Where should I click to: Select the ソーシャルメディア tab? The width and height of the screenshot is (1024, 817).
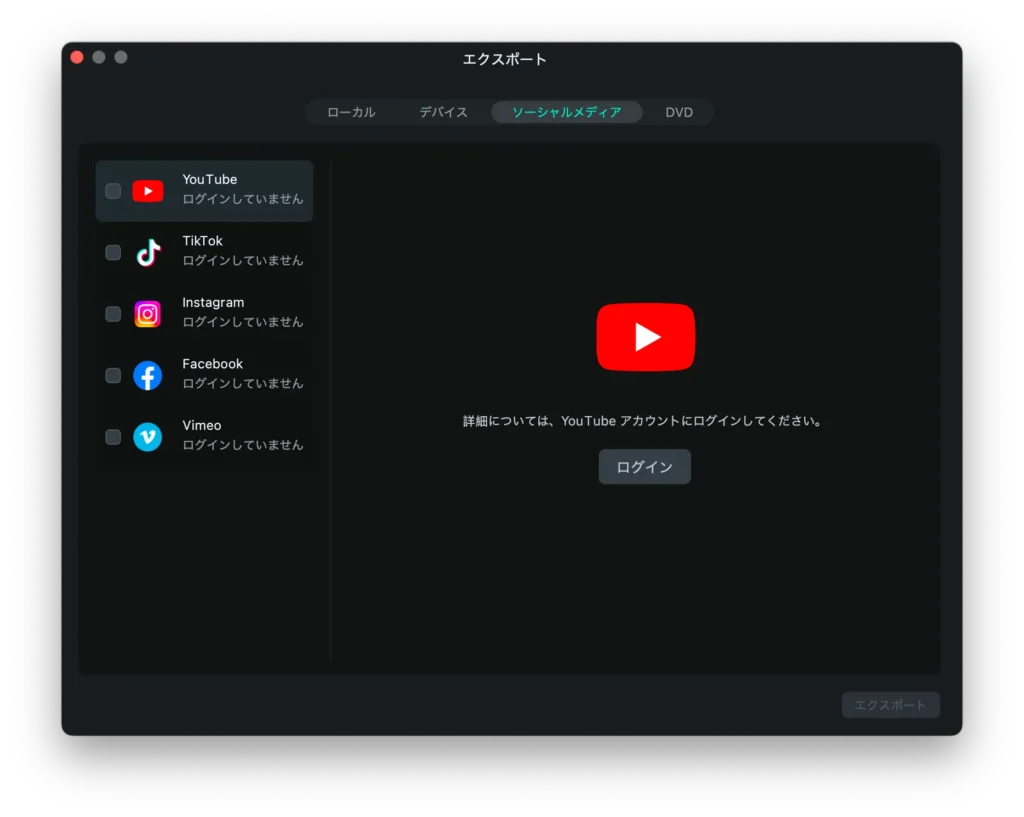(x=566, y=112)
